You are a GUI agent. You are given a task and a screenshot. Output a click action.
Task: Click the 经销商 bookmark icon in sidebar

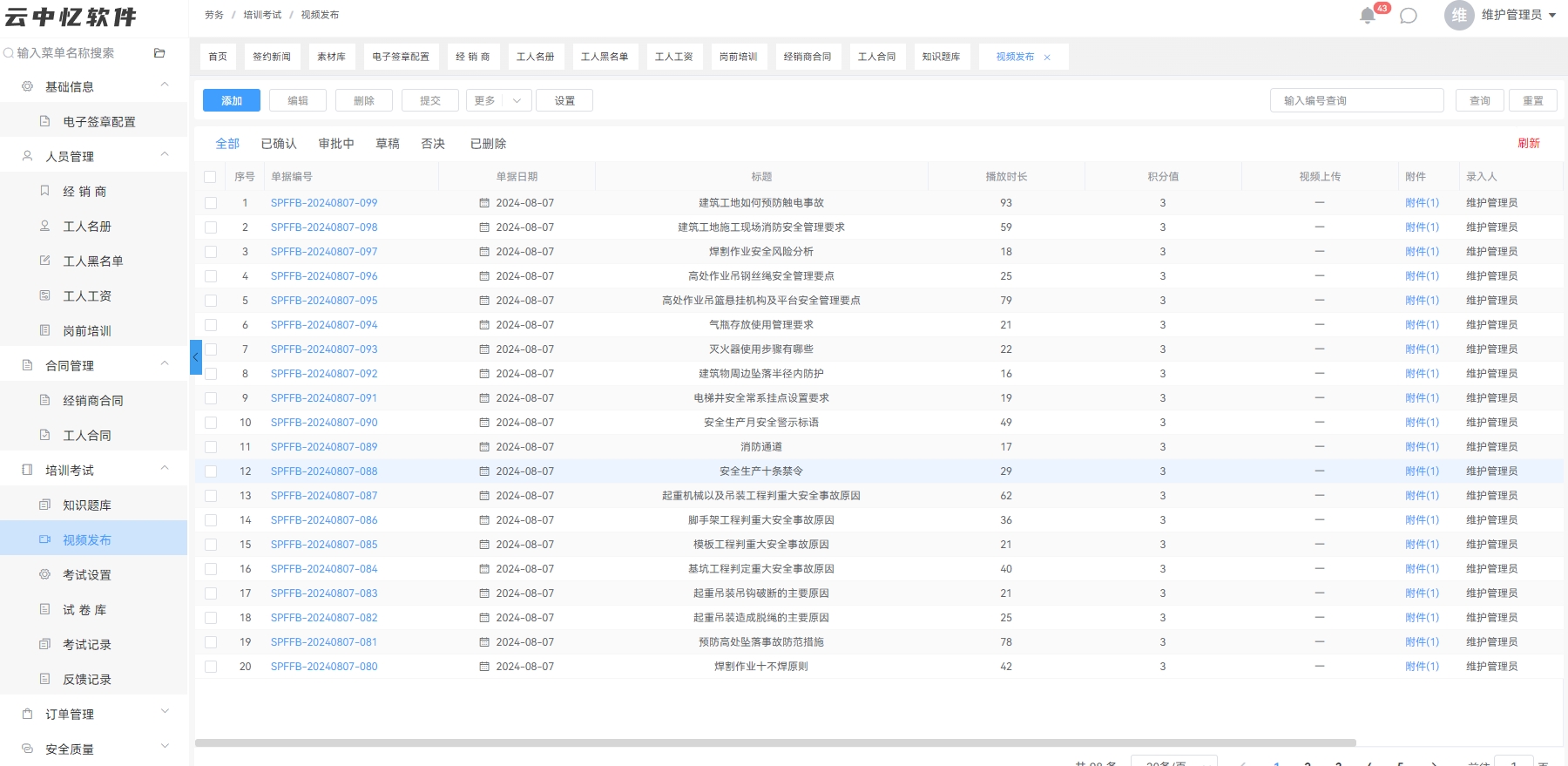pos(44,191)
